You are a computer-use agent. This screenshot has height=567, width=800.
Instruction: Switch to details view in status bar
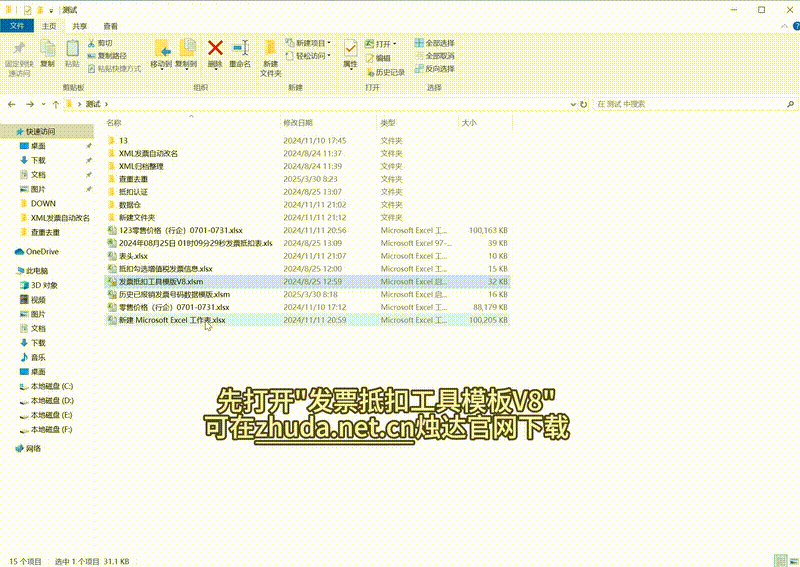(780, 560)
